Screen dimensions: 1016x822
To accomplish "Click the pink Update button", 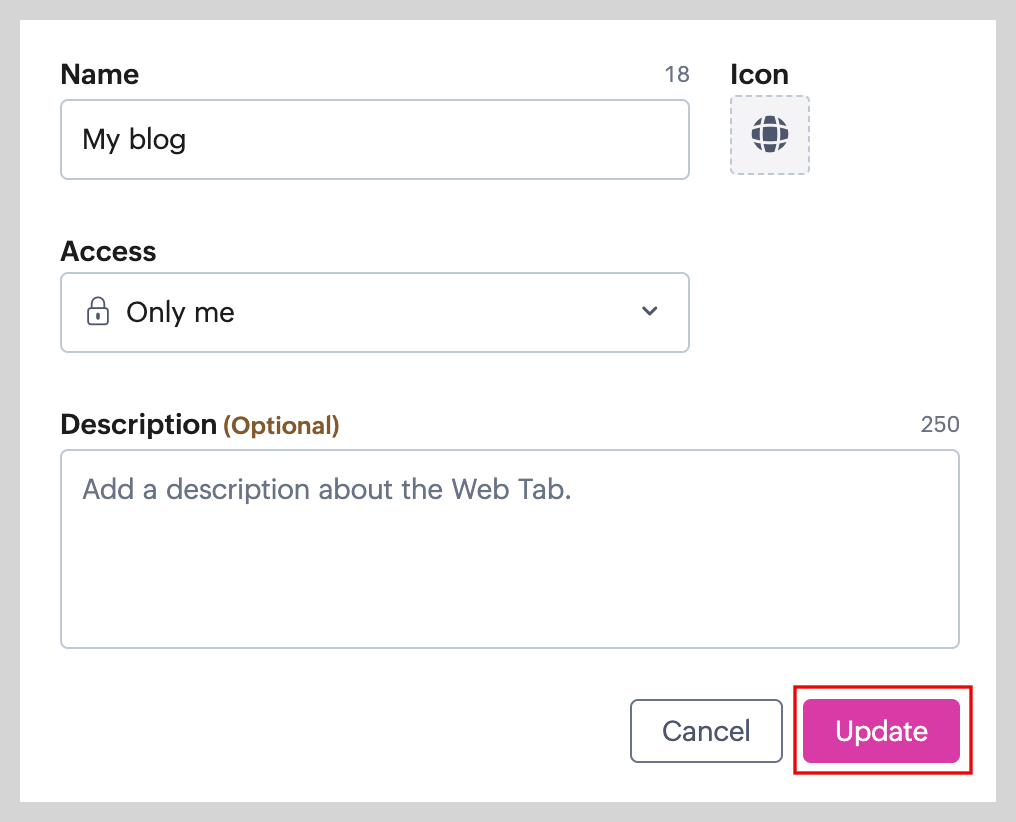I will click(881, 731).
